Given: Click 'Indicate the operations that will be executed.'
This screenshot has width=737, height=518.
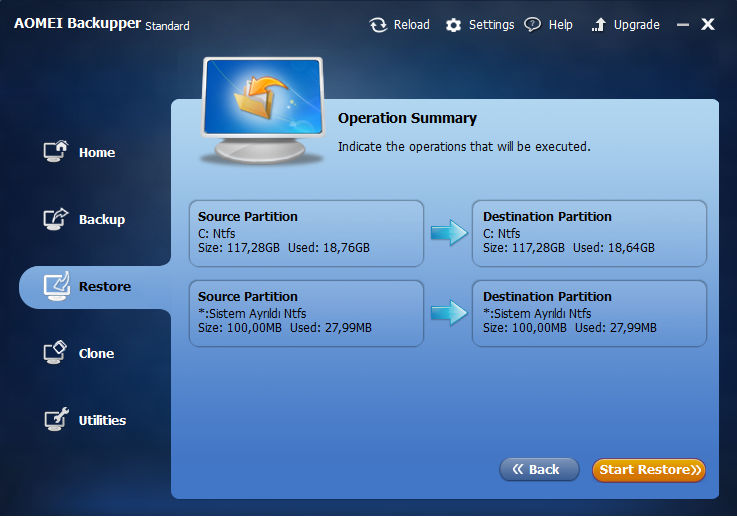Looking at the screenshot, I should coord(464,147).
